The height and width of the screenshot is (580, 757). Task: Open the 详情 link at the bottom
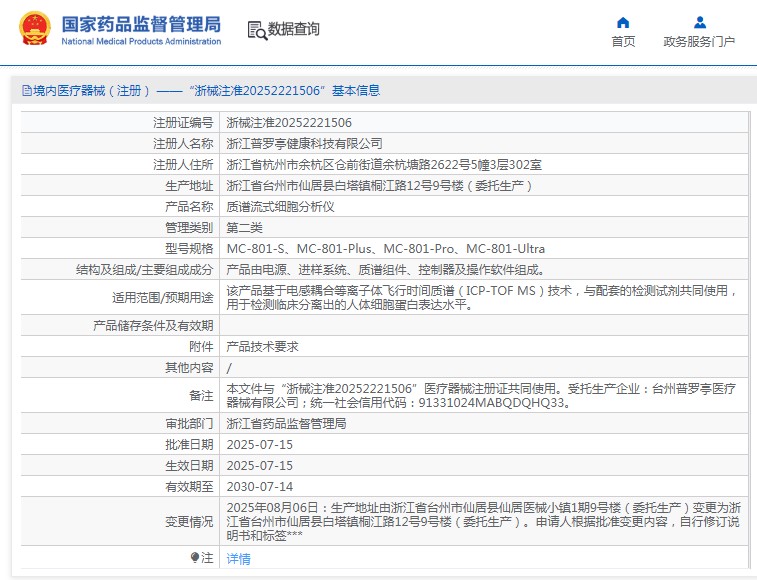[238, 558]
